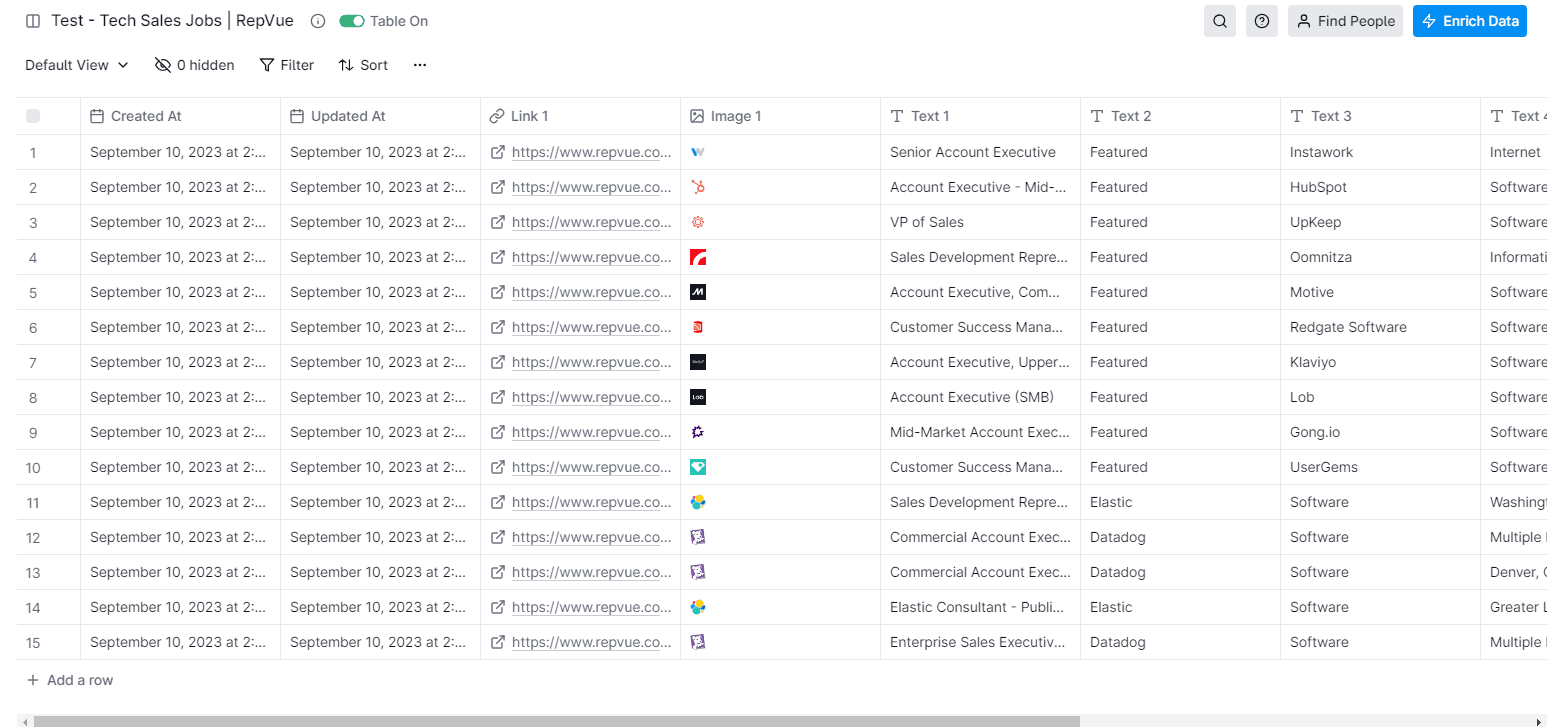Click the Updated At column header
Image resolution: width=1547 pixels, height=727 pixels.
(x=380, y=116)
